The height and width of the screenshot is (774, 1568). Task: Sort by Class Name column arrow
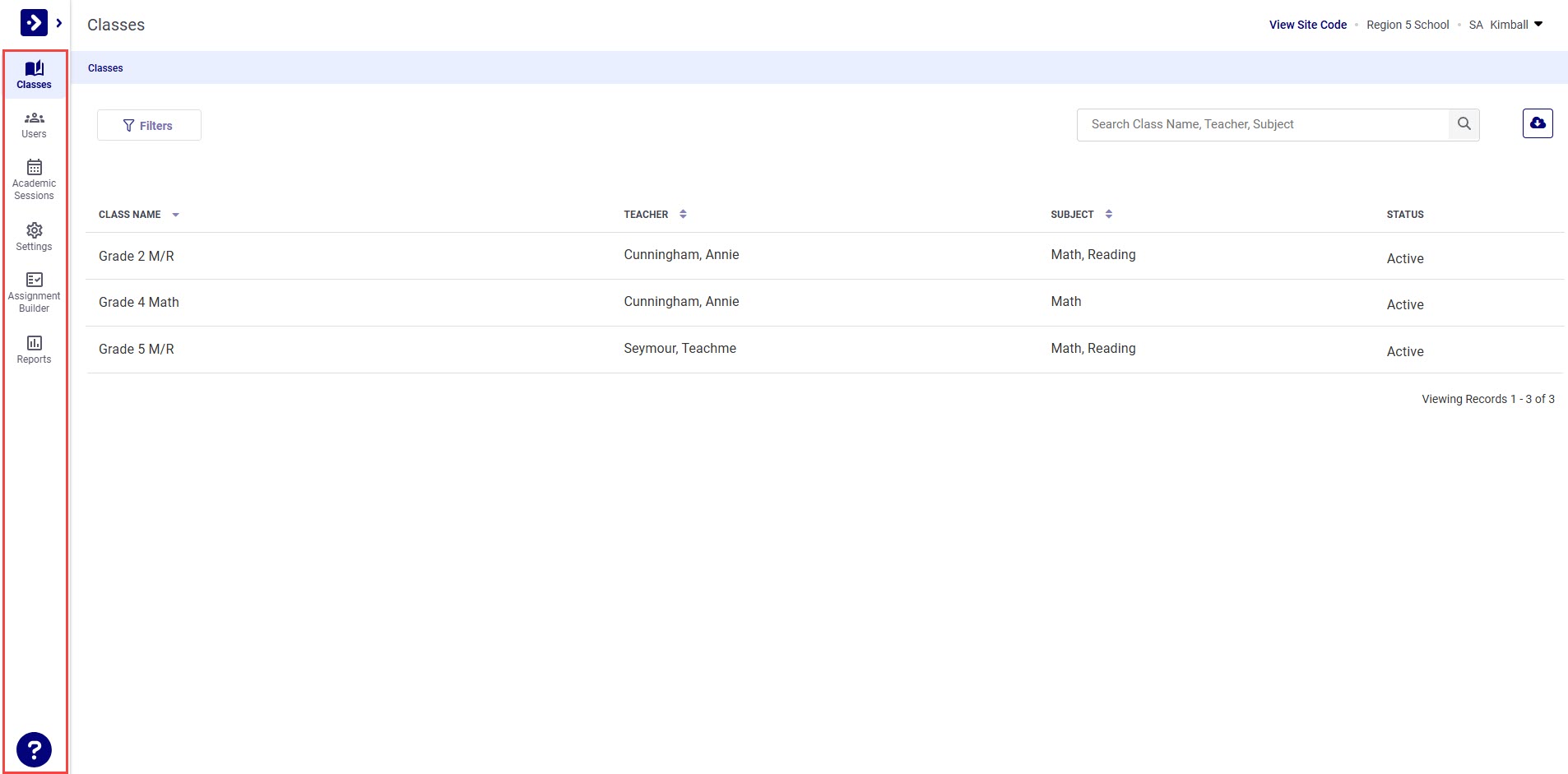pos(175,215)
